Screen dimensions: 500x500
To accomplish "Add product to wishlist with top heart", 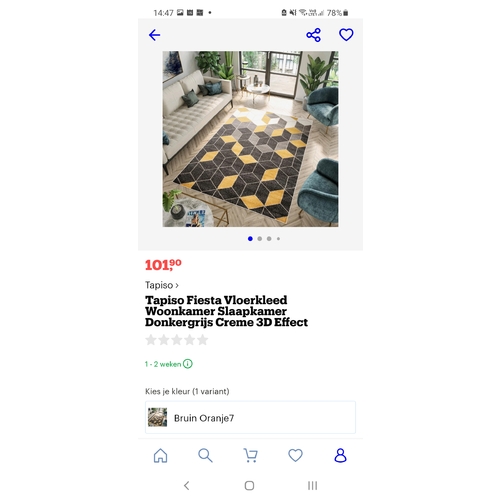I will tap(346, 35).
